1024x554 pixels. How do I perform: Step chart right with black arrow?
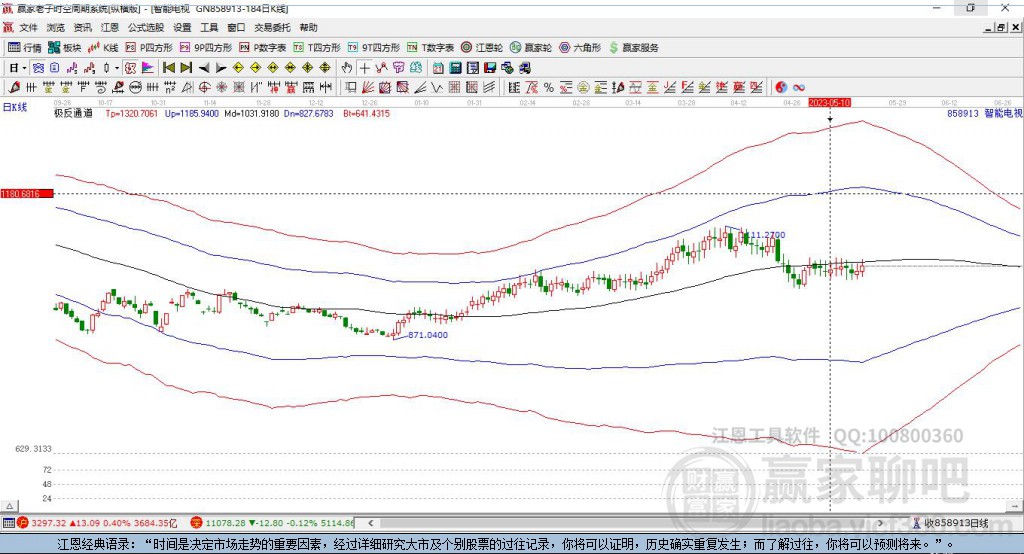[x=221, y=68]
